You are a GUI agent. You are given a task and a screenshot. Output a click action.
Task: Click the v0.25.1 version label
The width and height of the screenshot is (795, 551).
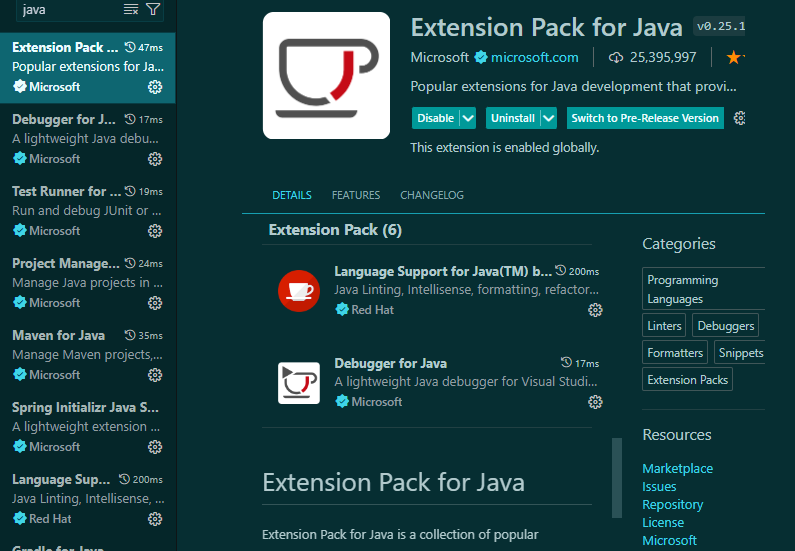point(720,26)
